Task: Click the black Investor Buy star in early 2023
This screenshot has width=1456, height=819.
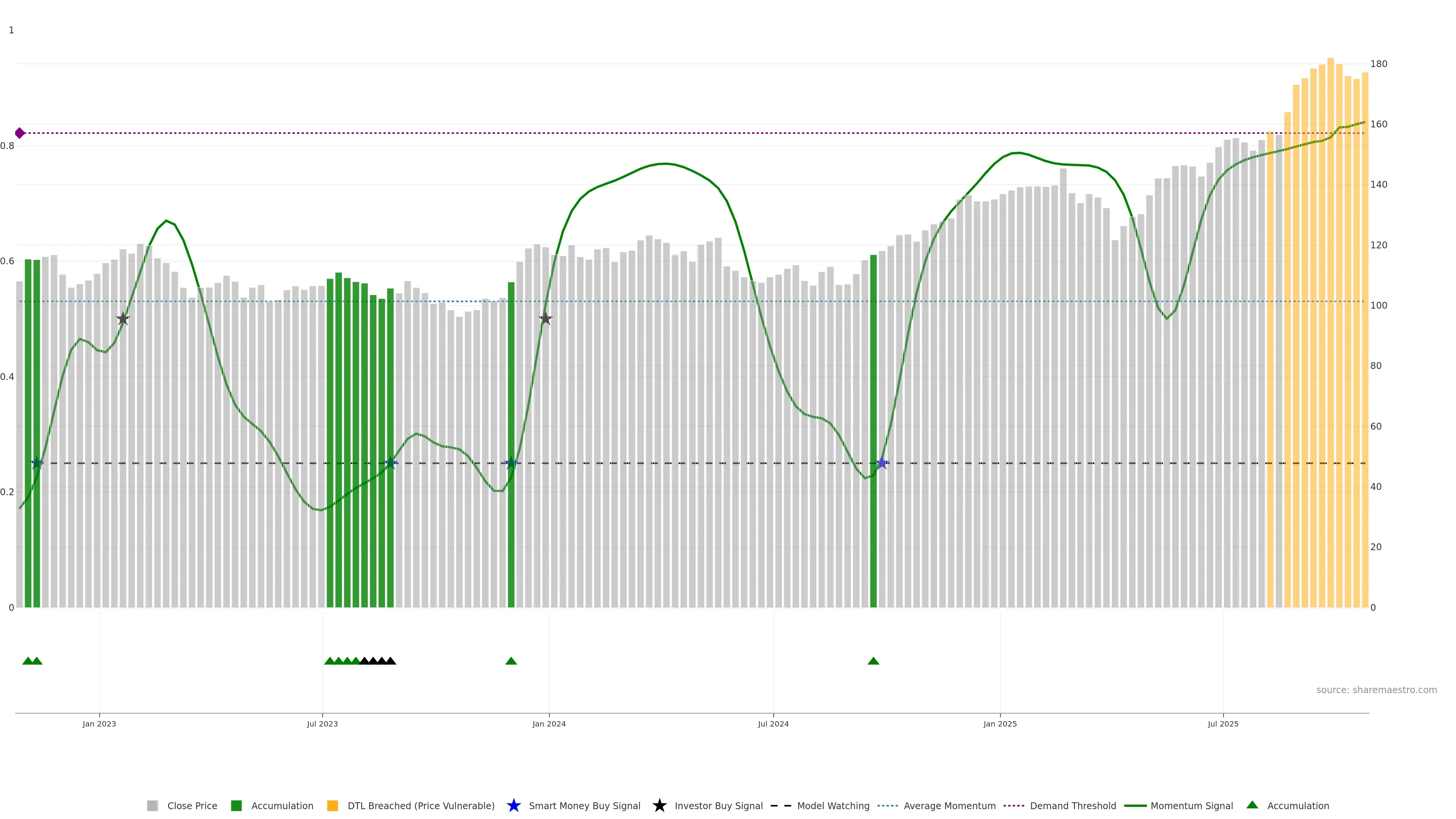Action: [x=122, y=318]
